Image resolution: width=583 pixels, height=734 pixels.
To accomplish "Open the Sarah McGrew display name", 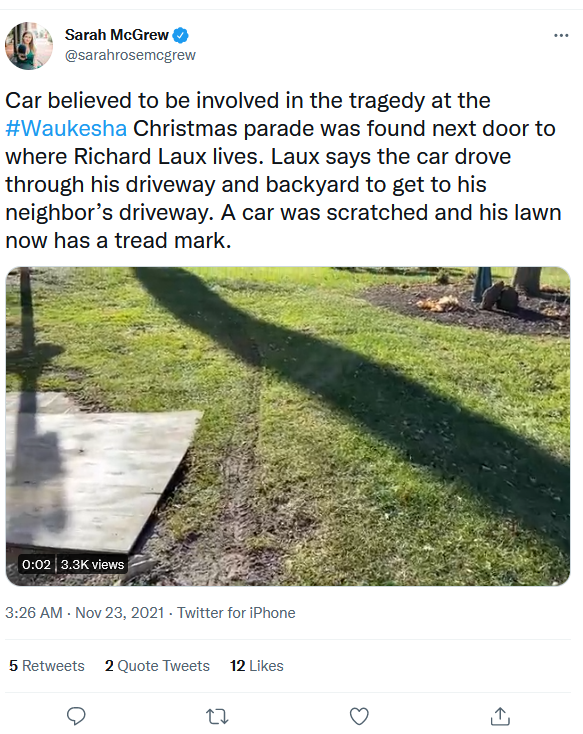I will click(x=117, y=35).
